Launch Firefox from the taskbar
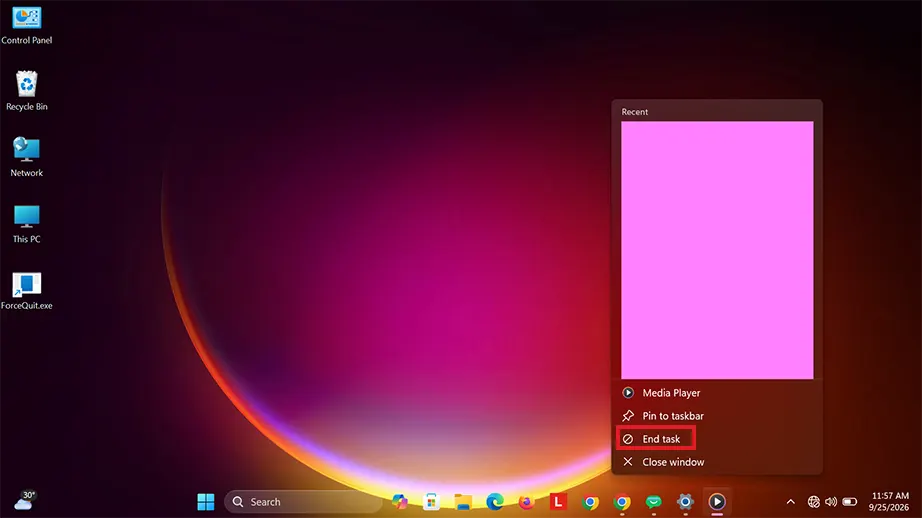 pos(527,502)
